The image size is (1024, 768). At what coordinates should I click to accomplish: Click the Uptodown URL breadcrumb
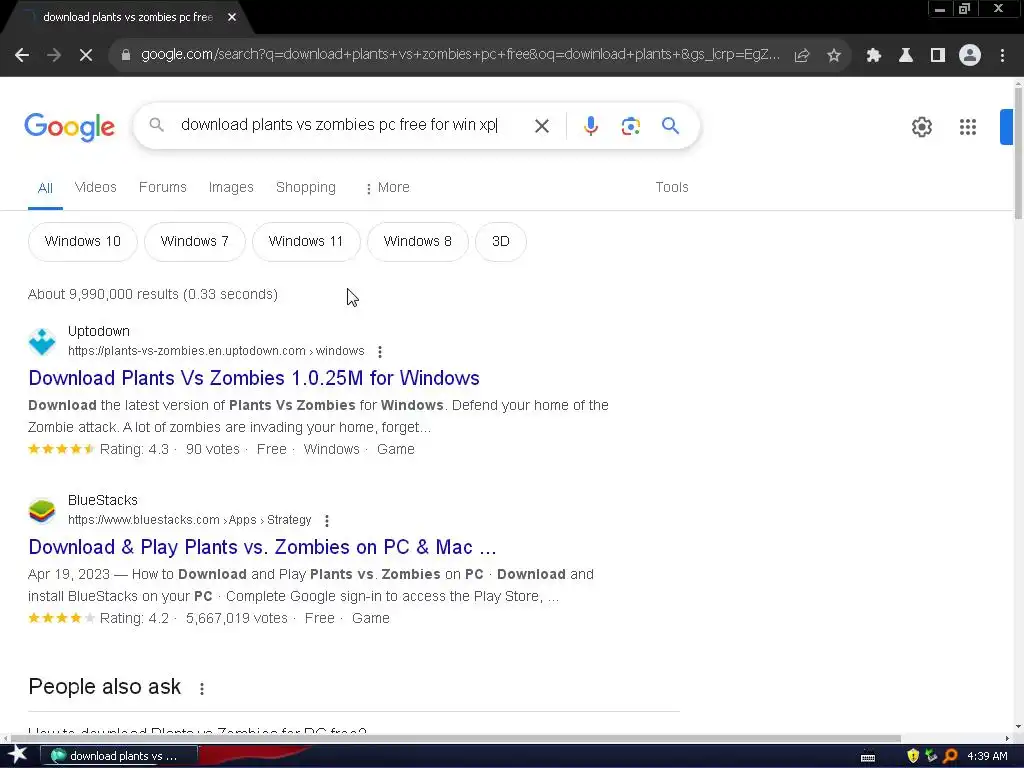216,351
